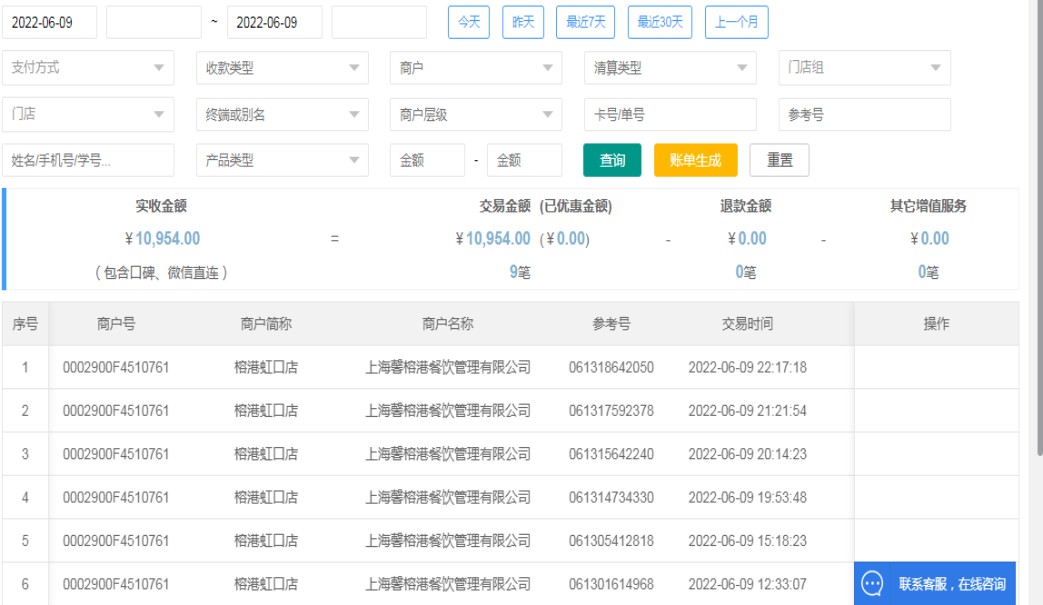This screenshot has width=1043, height=605.
Task: Expand the 收款类型 dropdown
Action: 282,68
